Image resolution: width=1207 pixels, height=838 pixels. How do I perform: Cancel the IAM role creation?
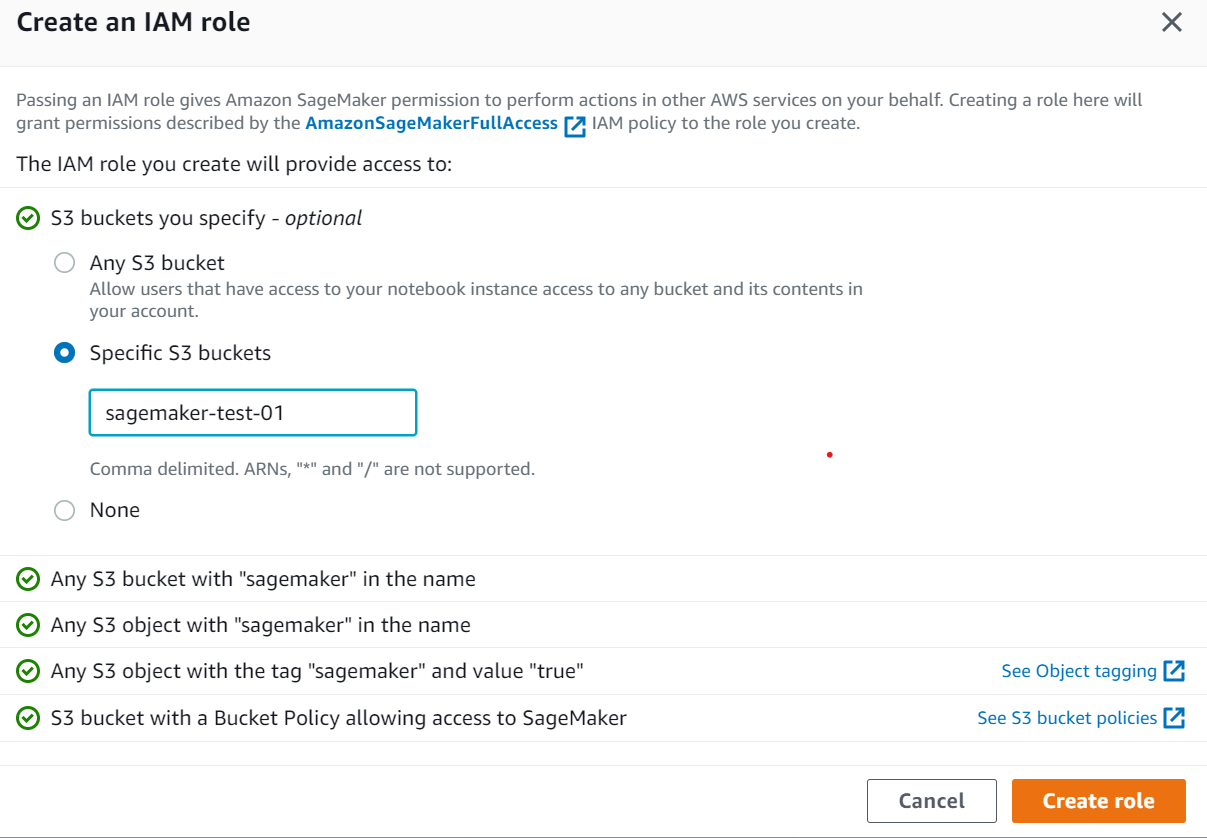coord(931,800)
